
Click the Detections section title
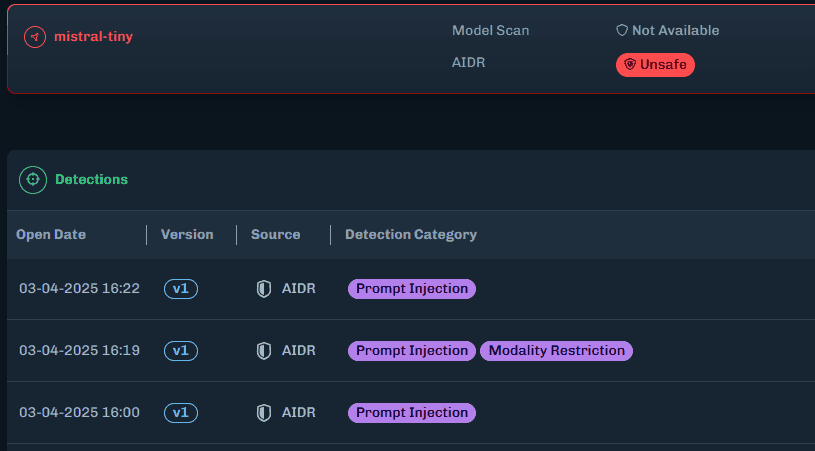pos(91,179)
